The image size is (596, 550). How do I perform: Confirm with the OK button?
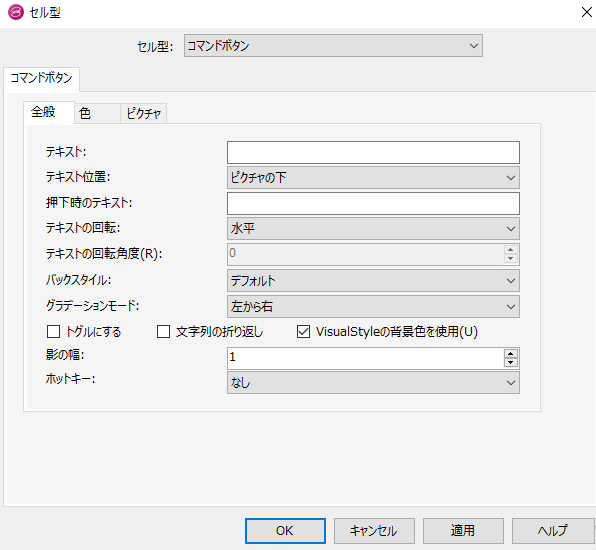click(285, 531)
